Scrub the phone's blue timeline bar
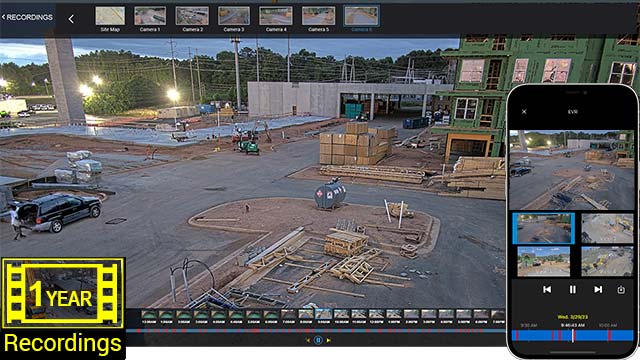 click(x=572, y=336)
